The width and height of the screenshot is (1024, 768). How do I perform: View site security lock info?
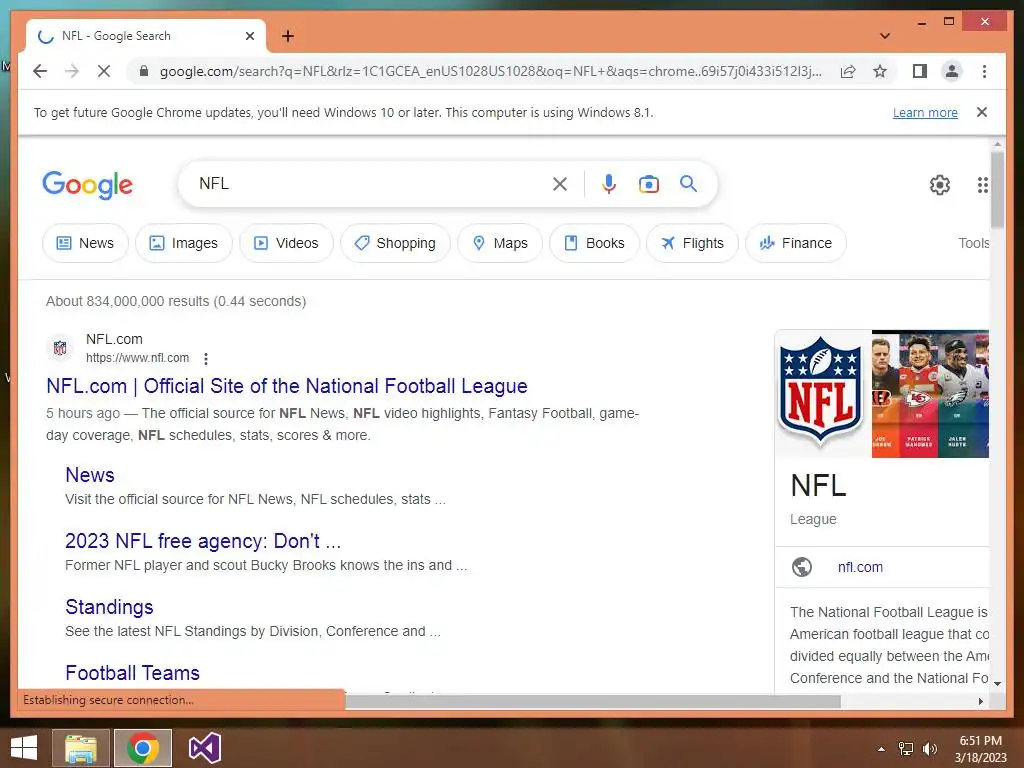coord(144,71)
